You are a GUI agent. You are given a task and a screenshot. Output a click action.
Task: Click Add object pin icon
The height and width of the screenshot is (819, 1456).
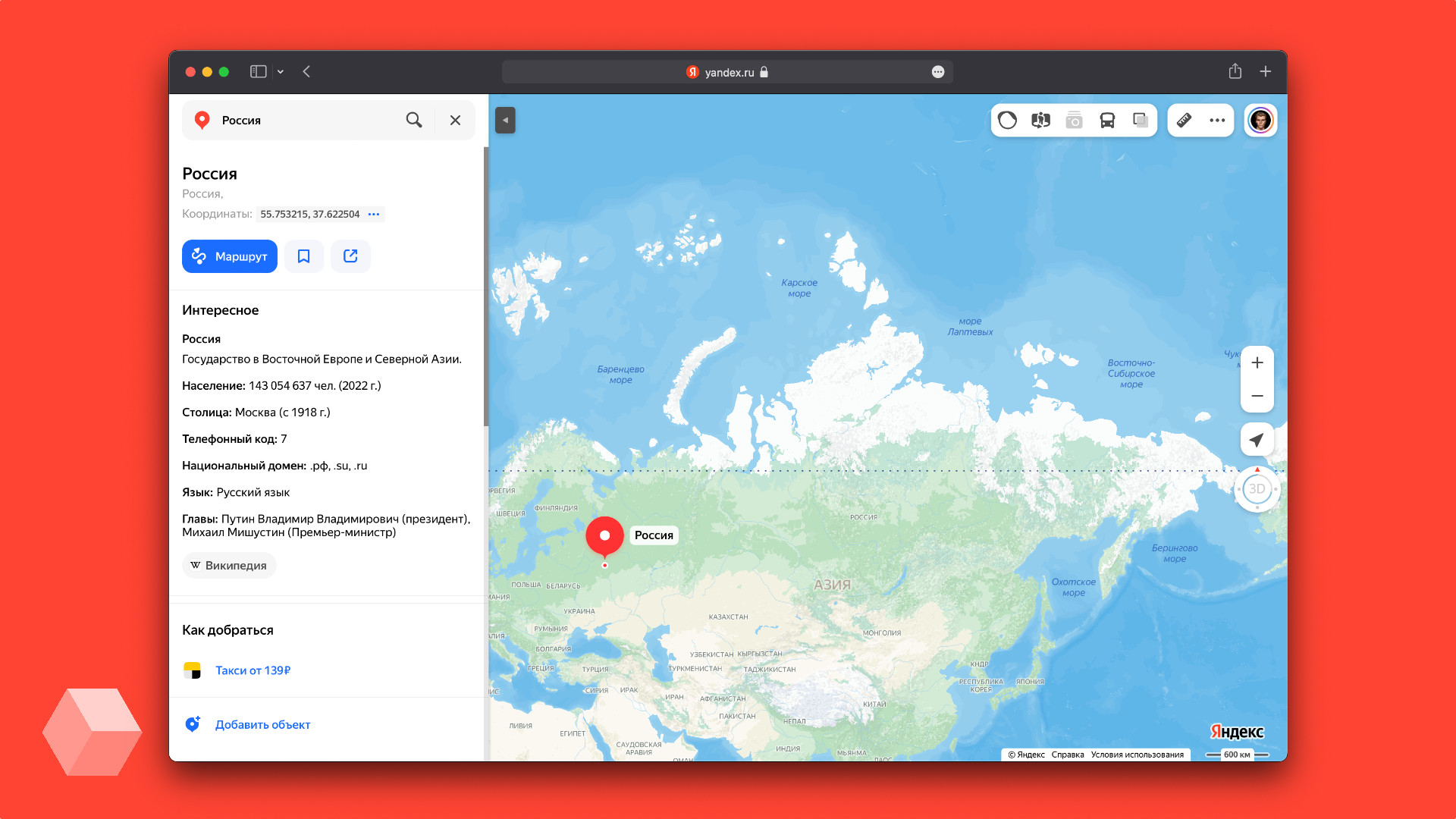click(193, 724)
